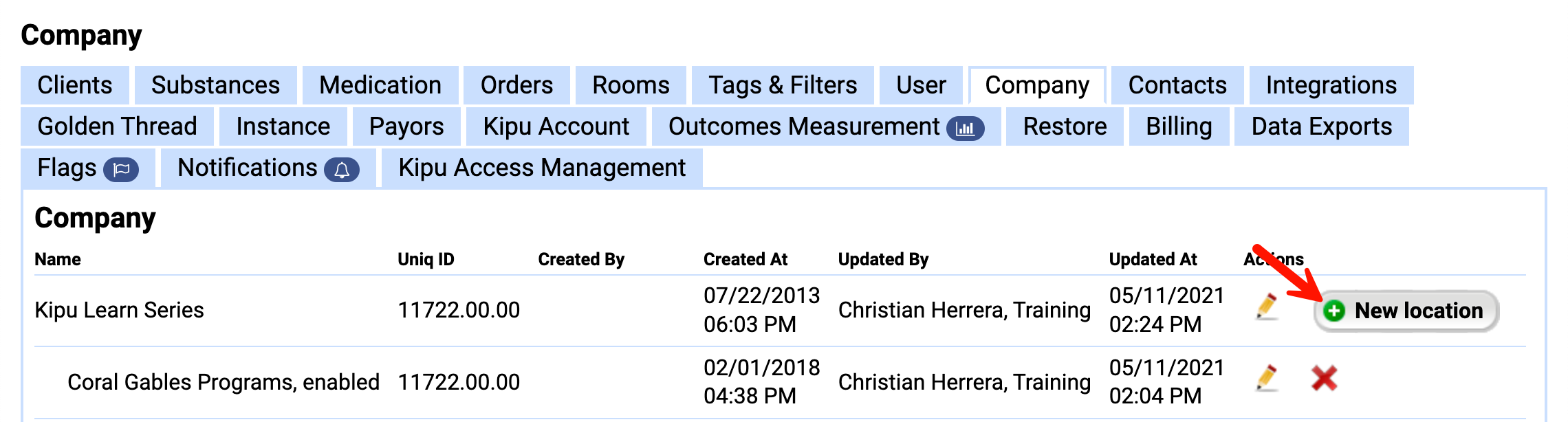Click updated date 05/11/2021 02:24 PM
This screenshot has width=1568, height=422.
tap(1167, 310)
